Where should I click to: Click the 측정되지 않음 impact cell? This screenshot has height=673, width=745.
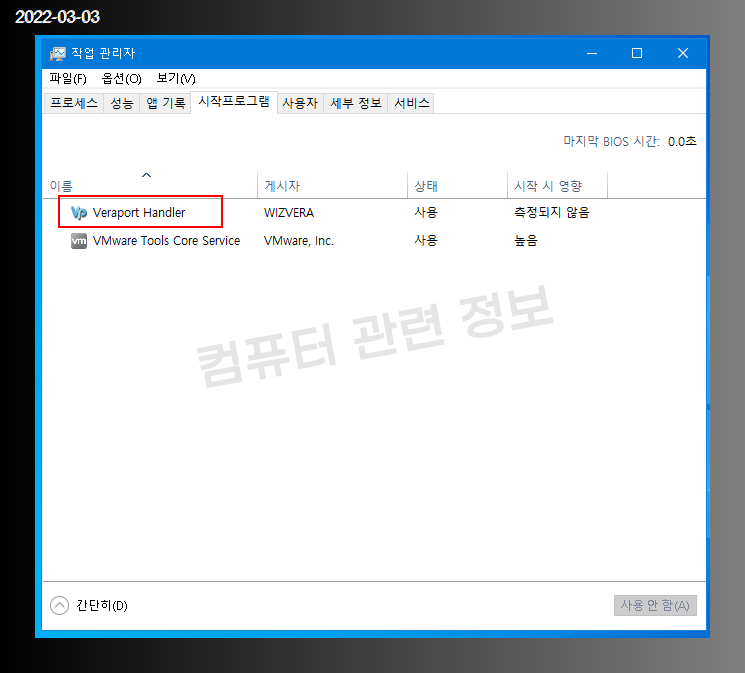pyautogui.click(x=552, y=212)
